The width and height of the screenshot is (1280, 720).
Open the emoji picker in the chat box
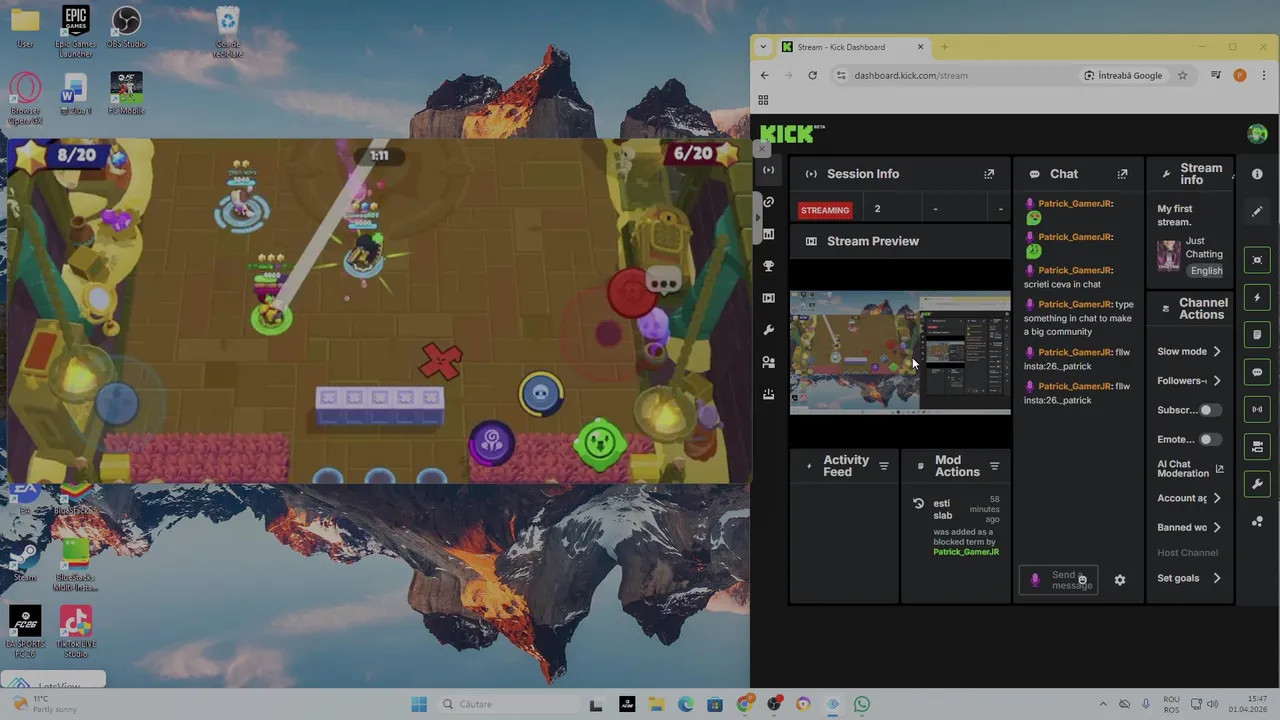tap(1082, 580)
